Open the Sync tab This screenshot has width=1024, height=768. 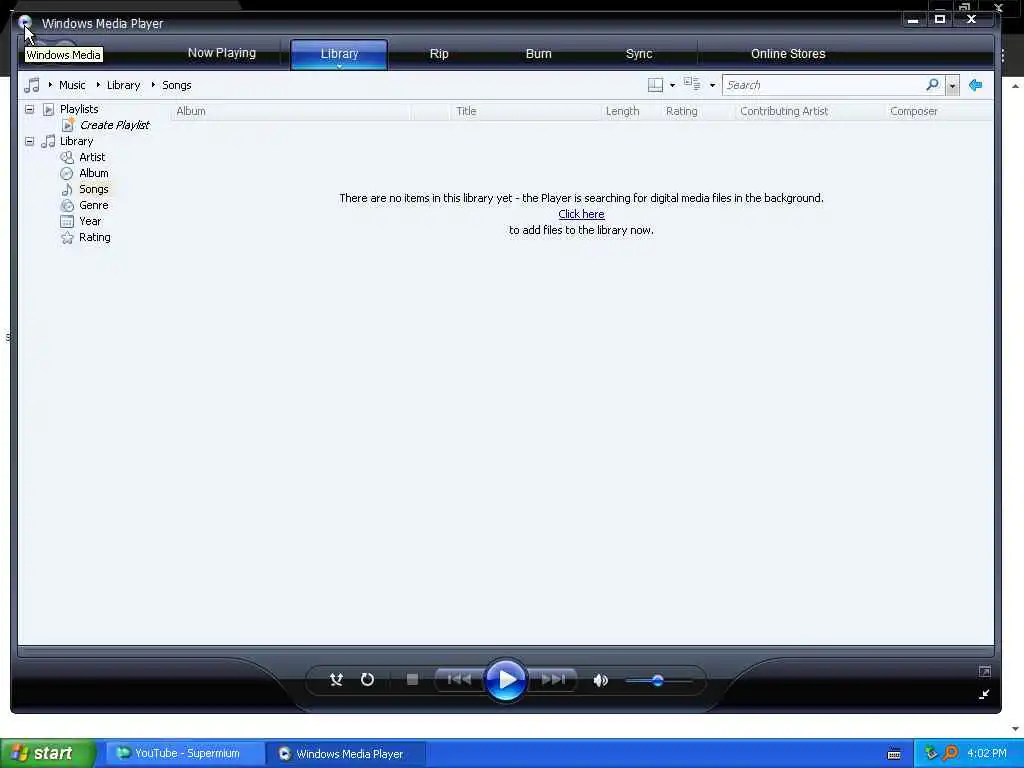pyautogui.click(x=639, y=54)
